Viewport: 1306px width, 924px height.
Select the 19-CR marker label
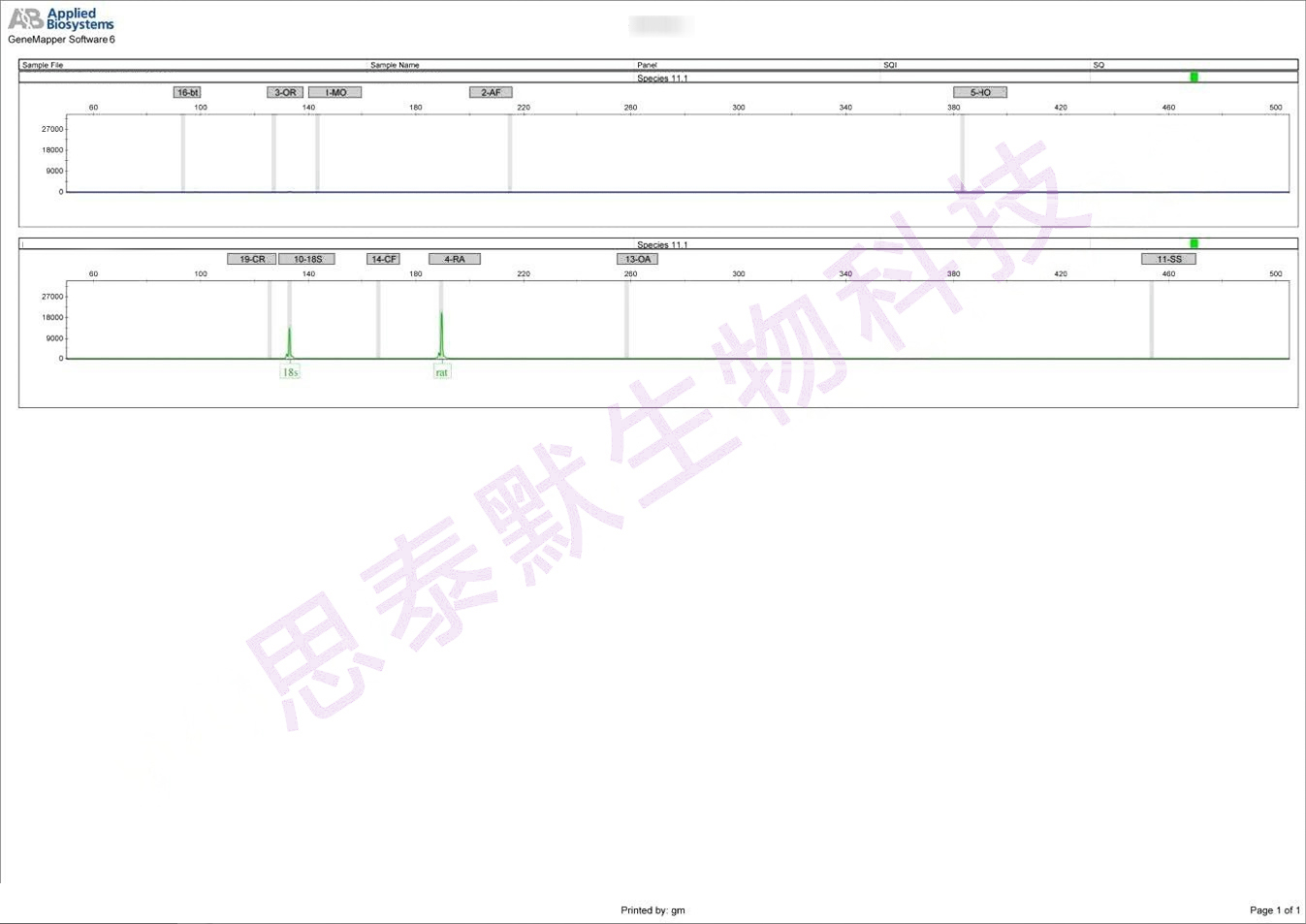(252, 259)
